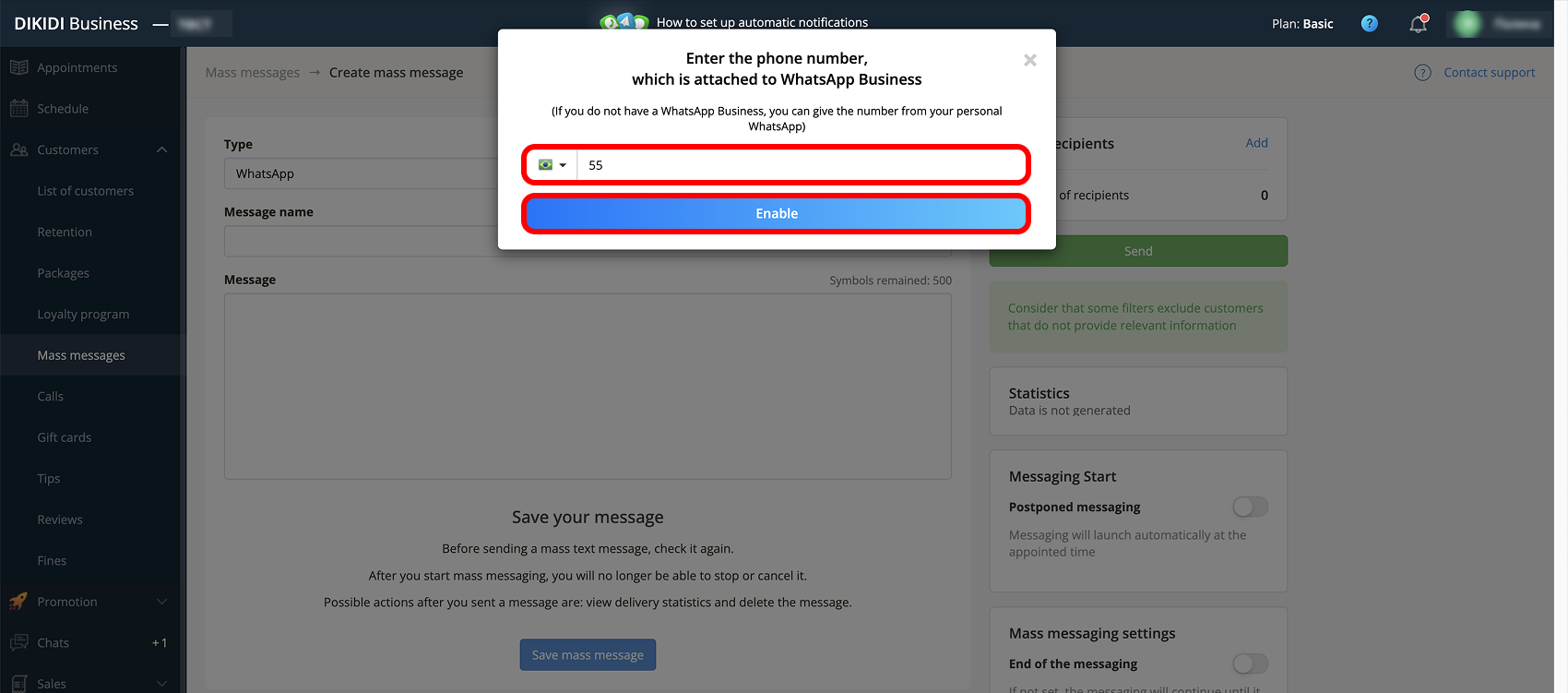Open the help question mark icon
The height and width of the screenshot is (693, 1568).
[1370, 24]
